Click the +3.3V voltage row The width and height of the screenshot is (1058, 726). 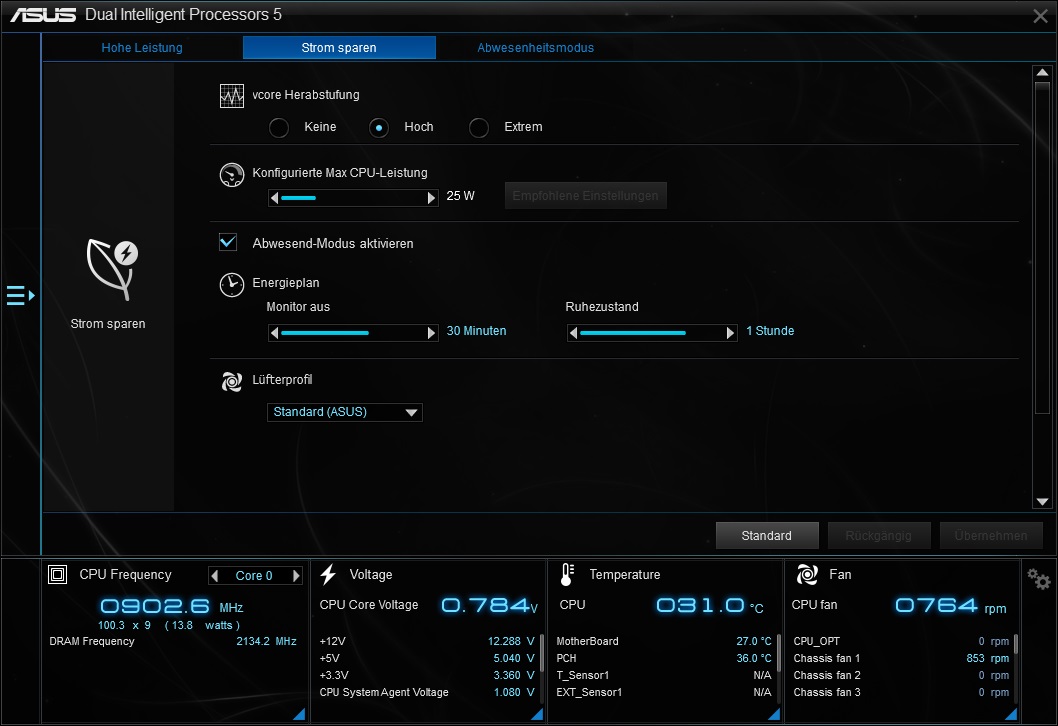[x=426, y=675]
